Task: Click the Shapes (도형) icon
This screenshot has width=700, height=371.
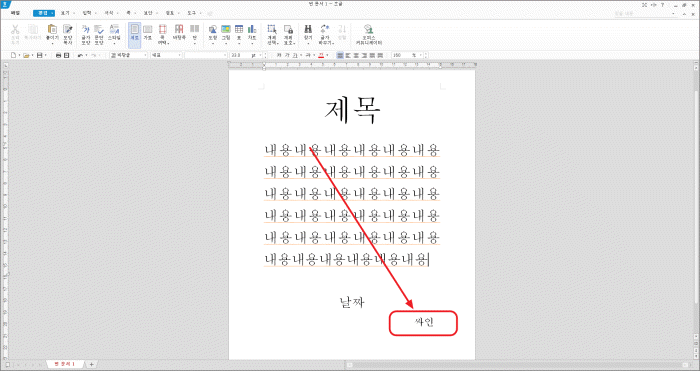Action: [212, 29]
